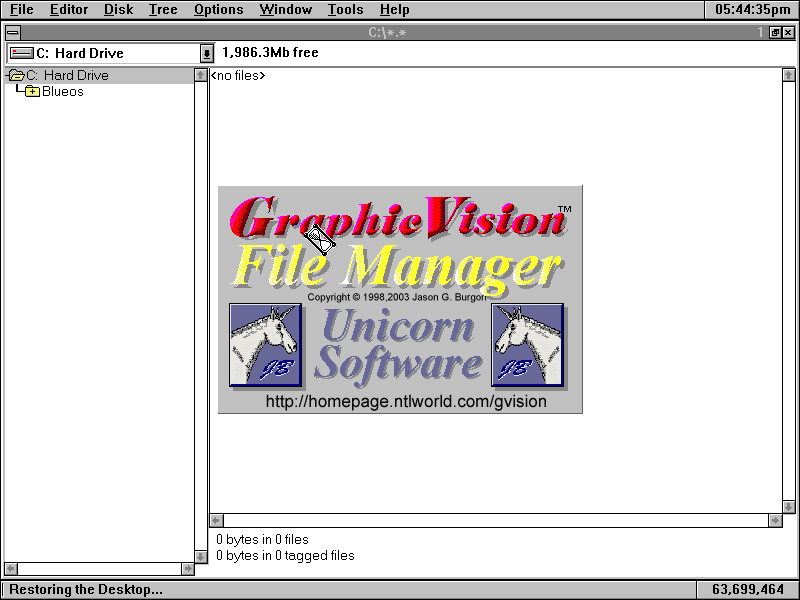Click file list scroll up arrow
Viewport: 800px width, 600px height.
click(788, 76)
